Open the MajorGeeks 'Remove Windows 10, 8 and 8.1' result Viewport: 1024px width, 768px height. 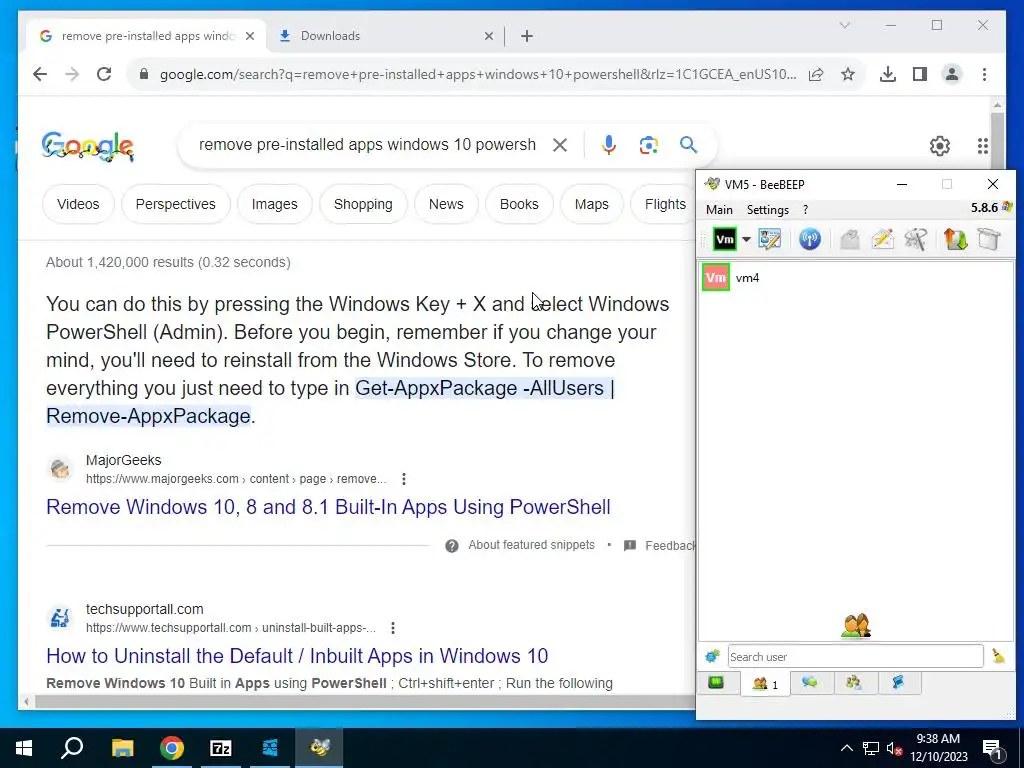point(328,507)
